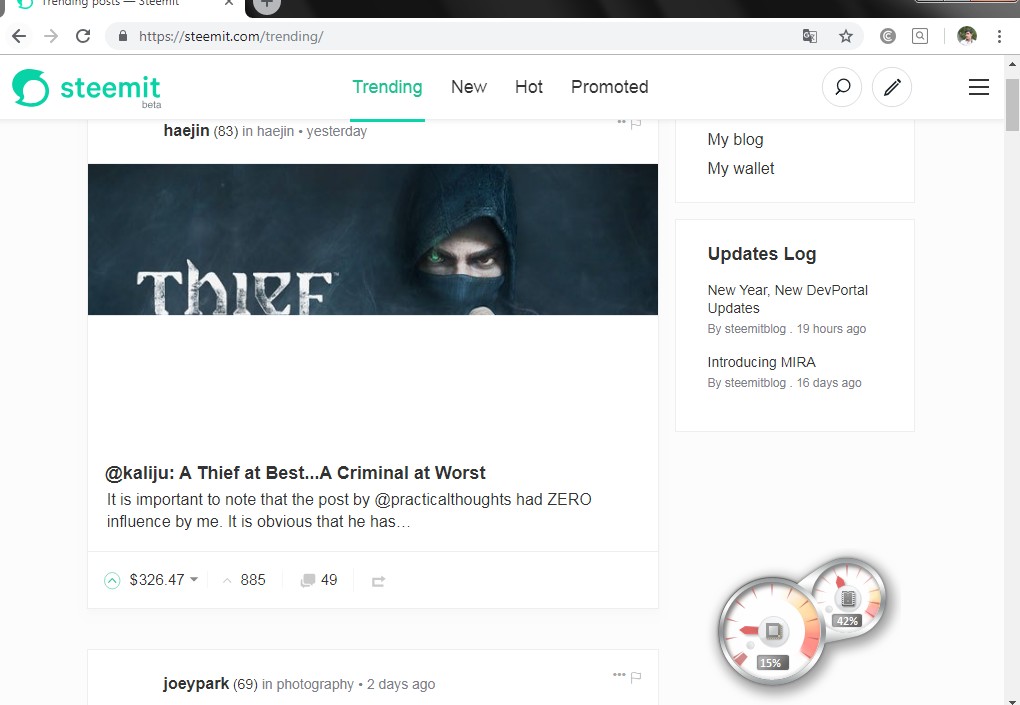Click the translate icon in the address bar
The width and height of the screenshot is (1020, 705).
809,35
